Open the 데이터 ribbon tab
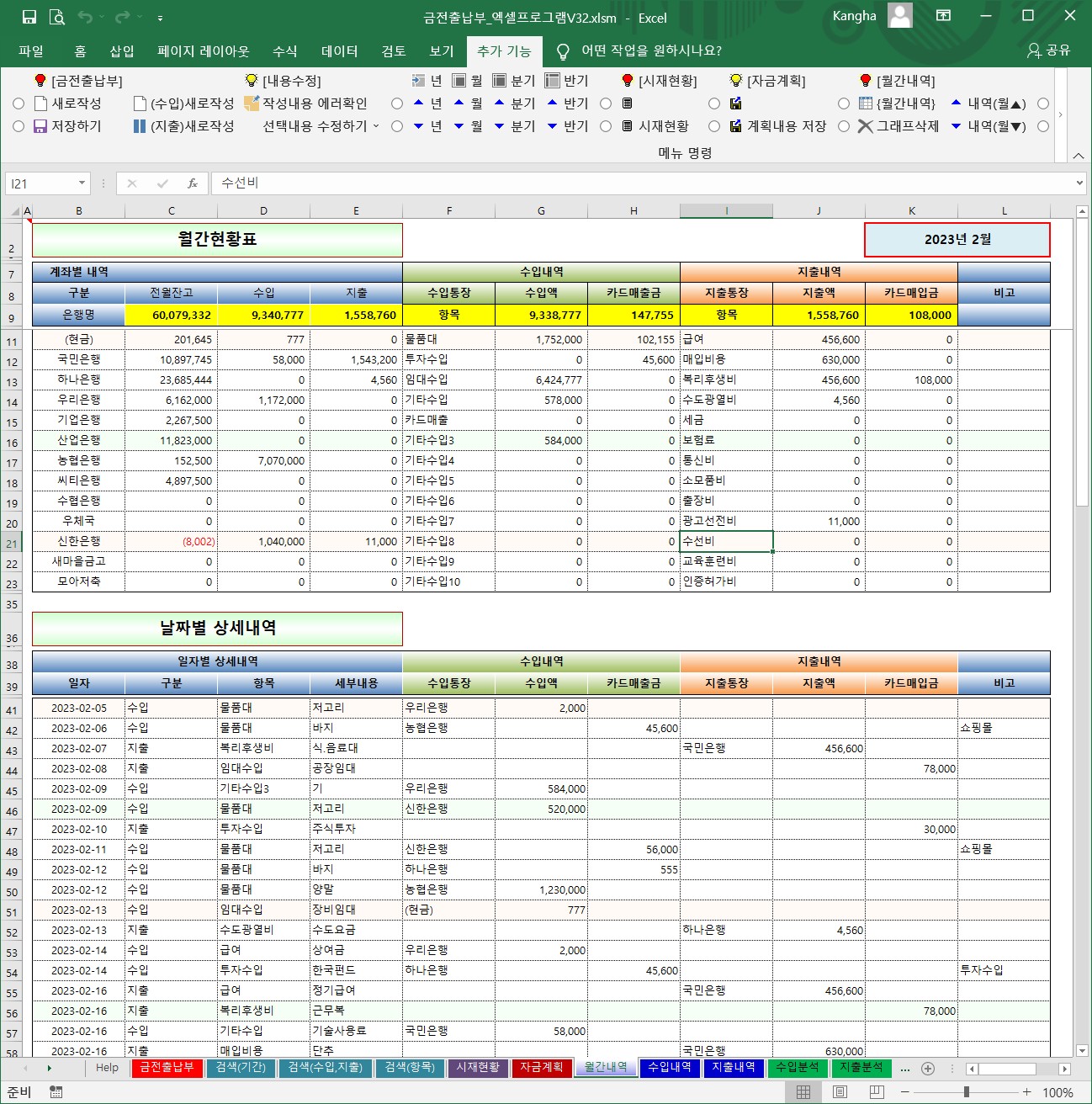 coord(340,51)
